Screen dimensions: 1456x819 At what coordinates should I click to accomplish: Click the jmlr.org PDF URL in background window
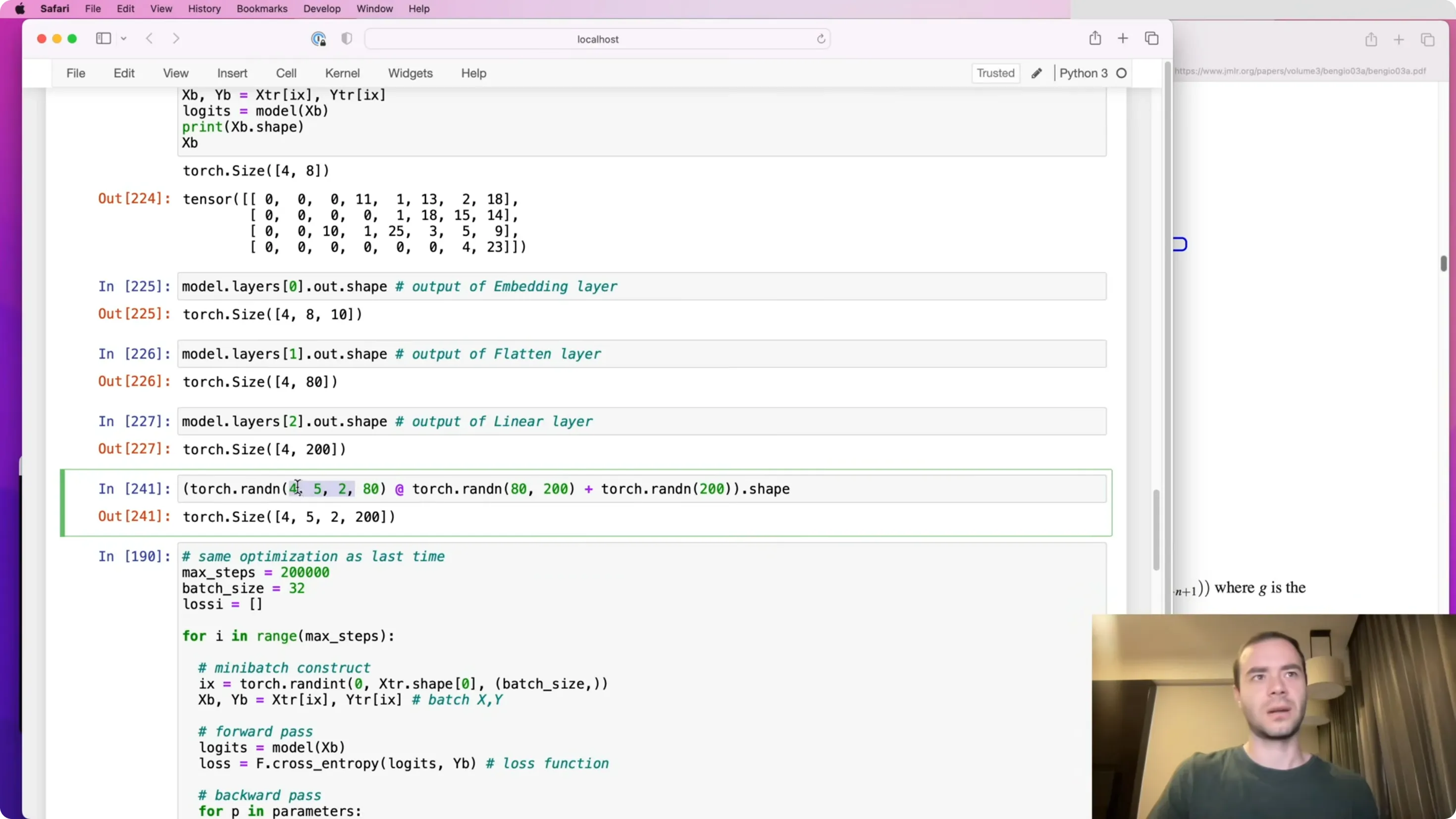coord(1300,71)
